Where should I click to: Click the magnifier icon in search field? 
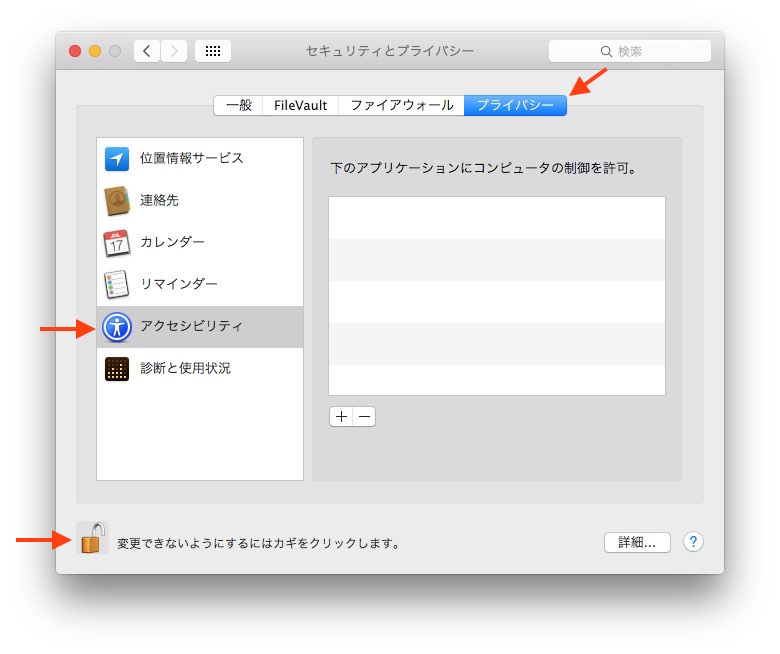point(606,51)
